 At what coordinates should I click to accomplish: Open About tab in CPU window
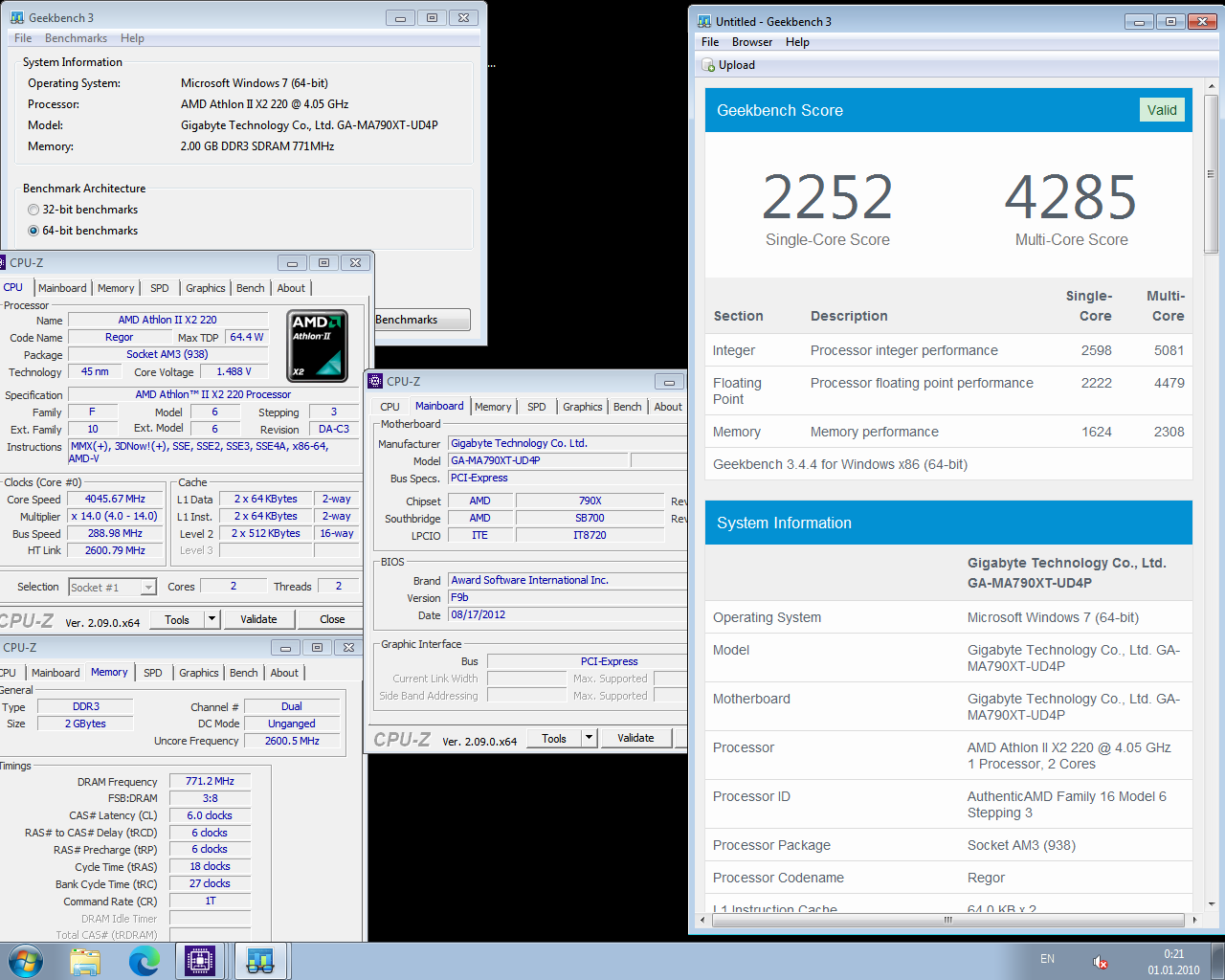pos(291,288)
